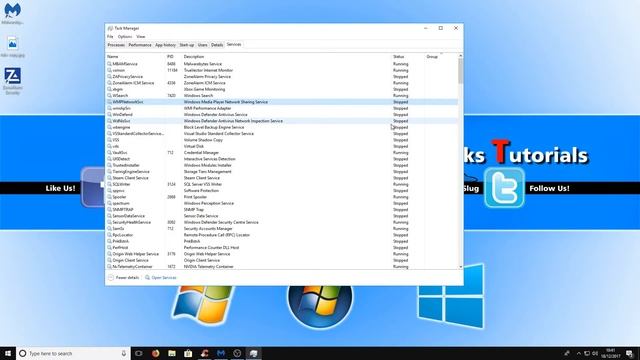
Task: Select the TrustedInstaller service row
Action: [282, 165]
